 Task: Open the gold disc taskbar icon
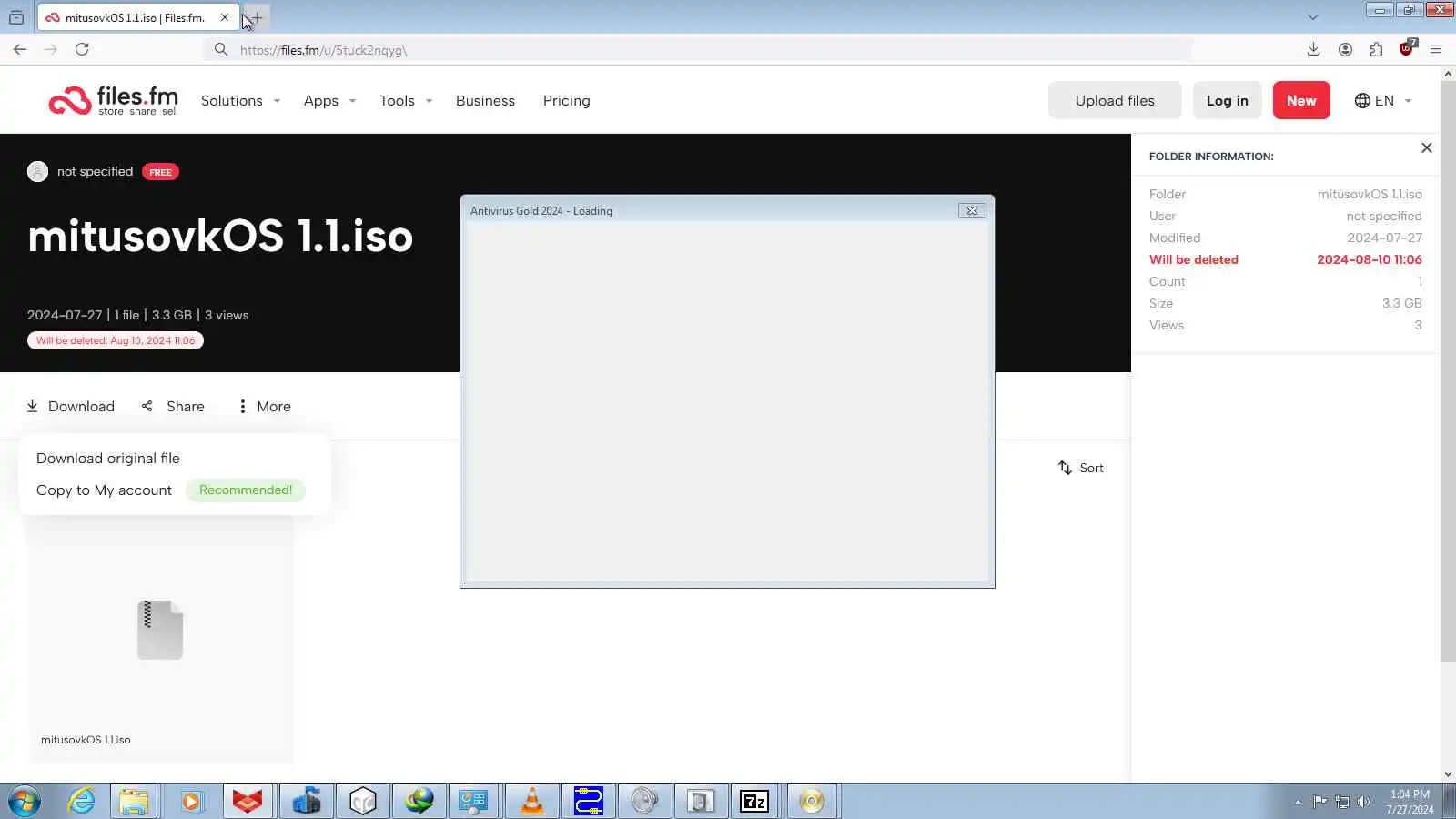pos(811,801)
